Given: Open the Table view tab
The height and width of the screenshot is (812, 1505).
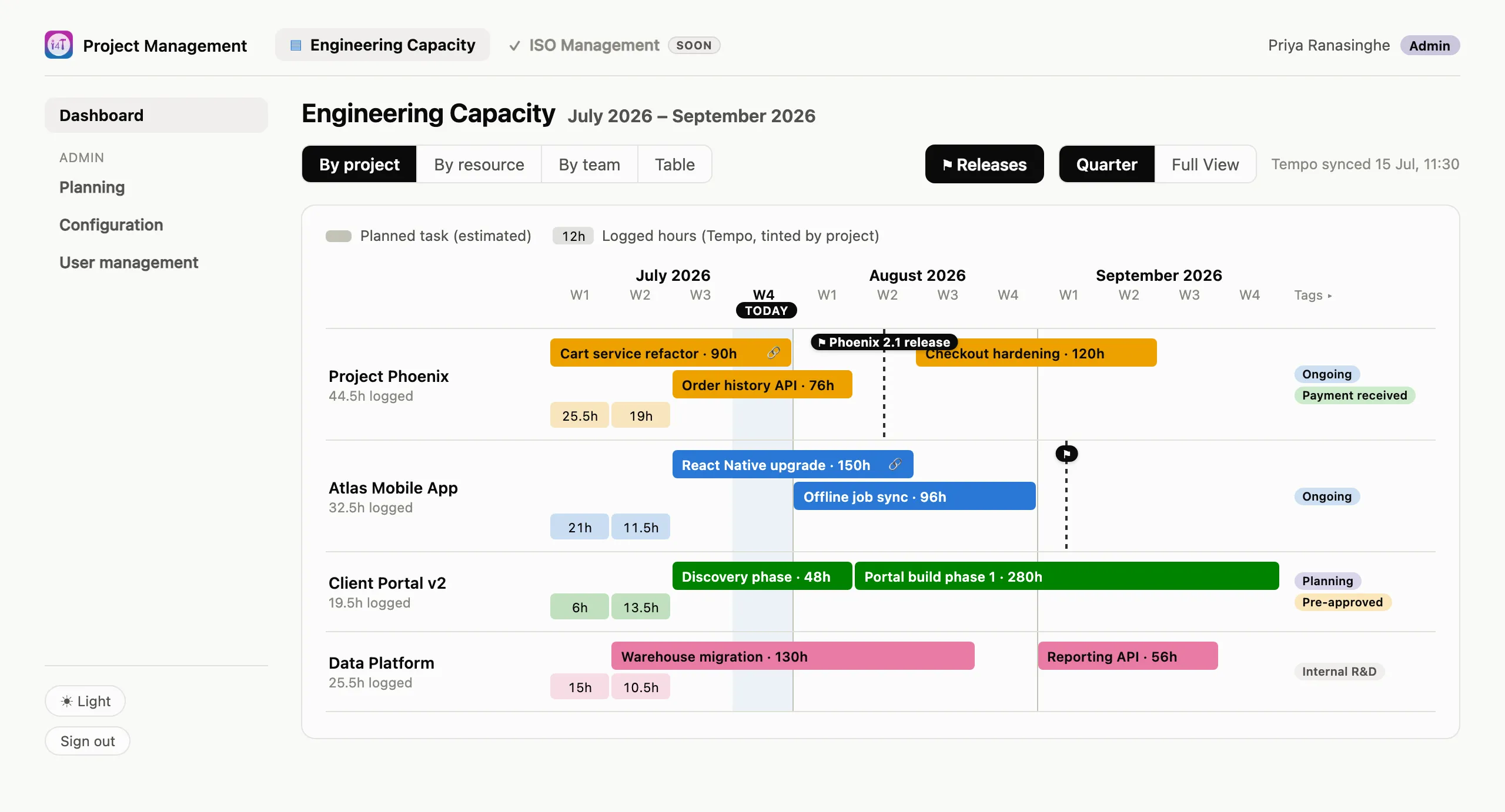Looking at the screenshot, I should click(674, 164).
